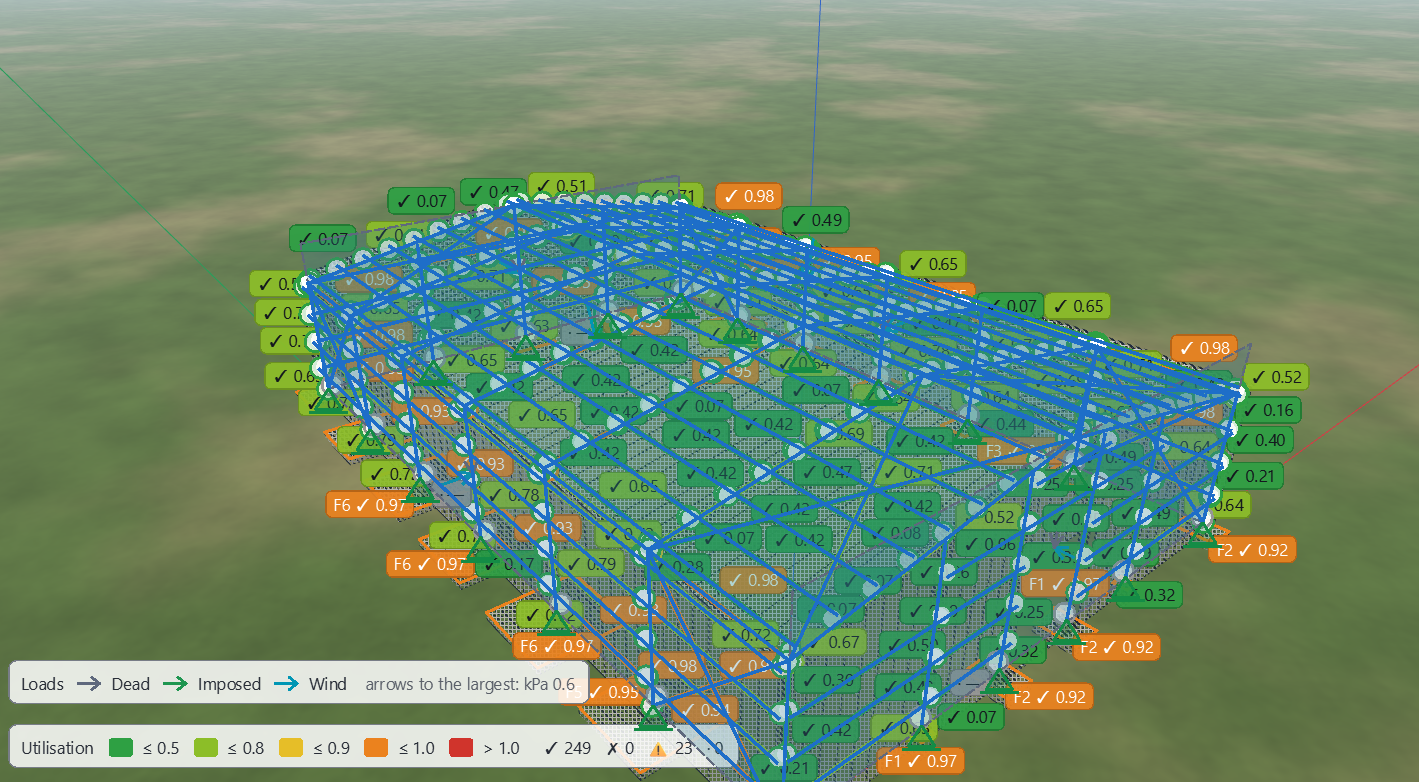Select the member label reading 0.28
Screen dimensions: 1419x782
pos(678,567)
